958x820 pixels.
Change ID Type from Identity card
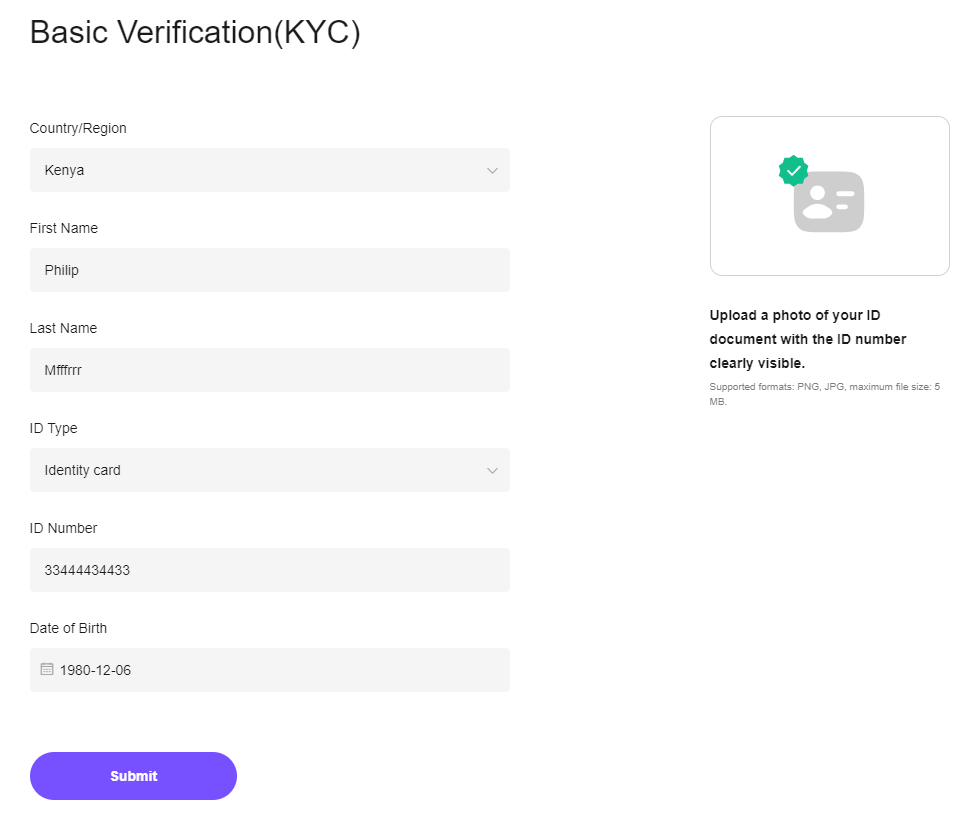click(x=270, y=470)
